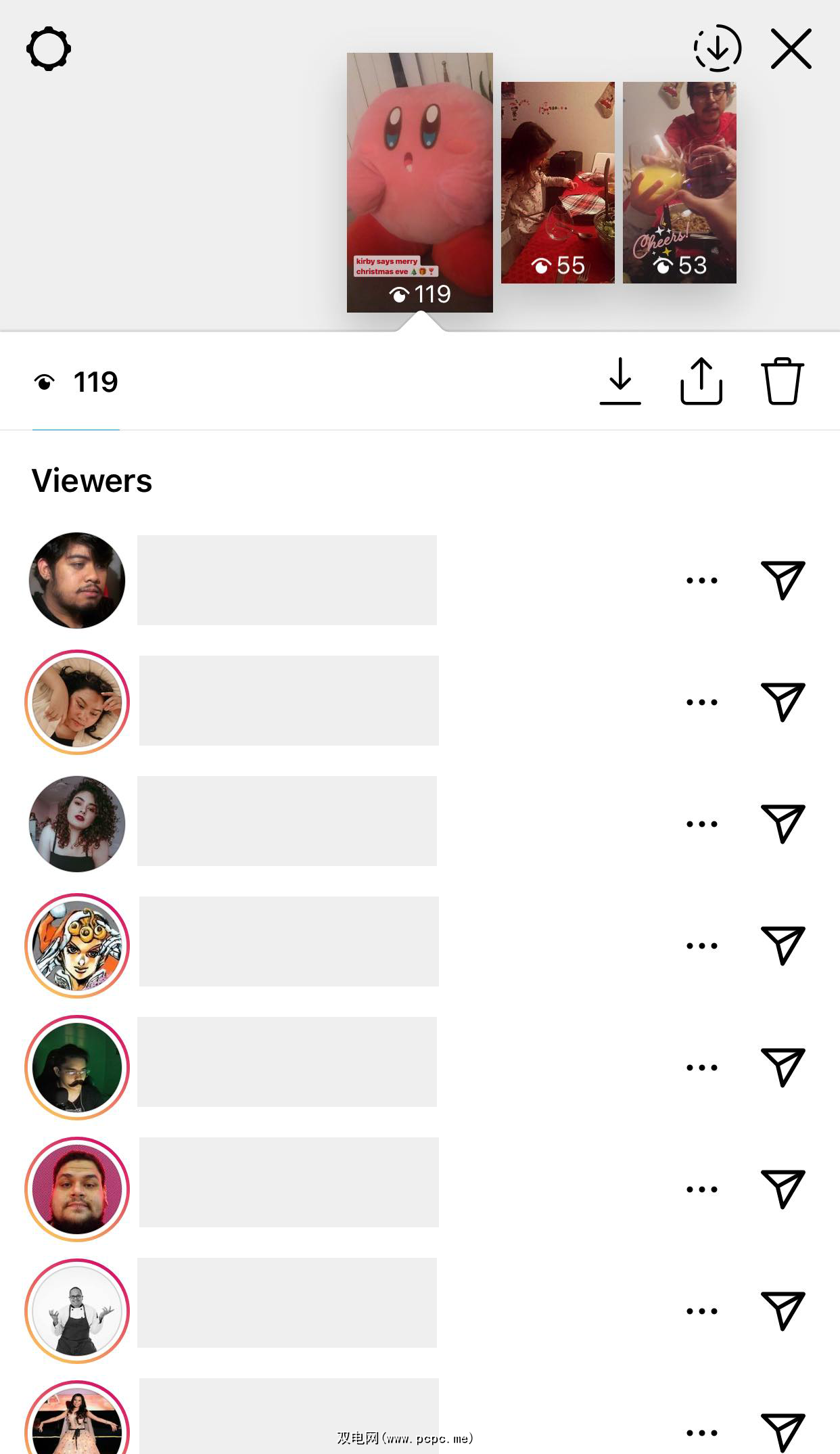Open the anime avatar viewer's profile picture
Screen dimensions: 840x1454
pos(77,946)
